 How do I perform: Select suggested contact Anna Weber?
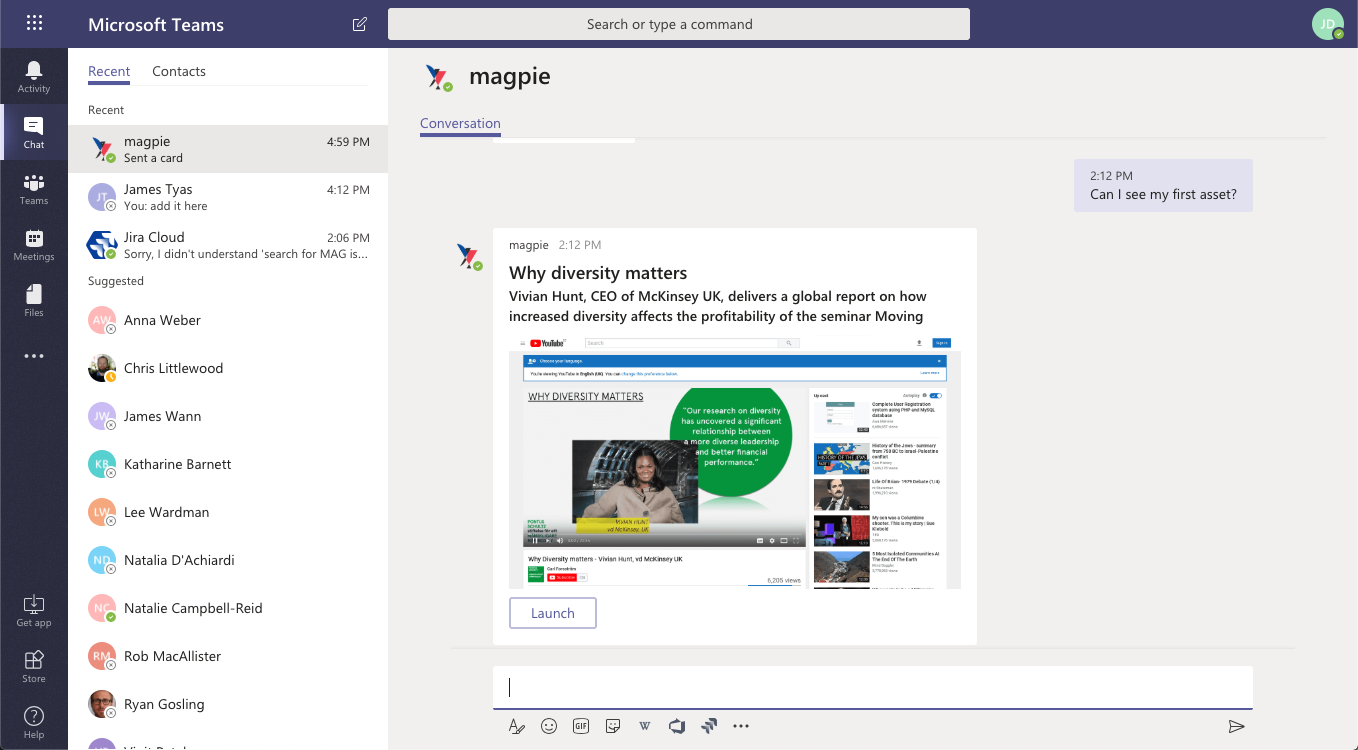[x=228, y=320]
